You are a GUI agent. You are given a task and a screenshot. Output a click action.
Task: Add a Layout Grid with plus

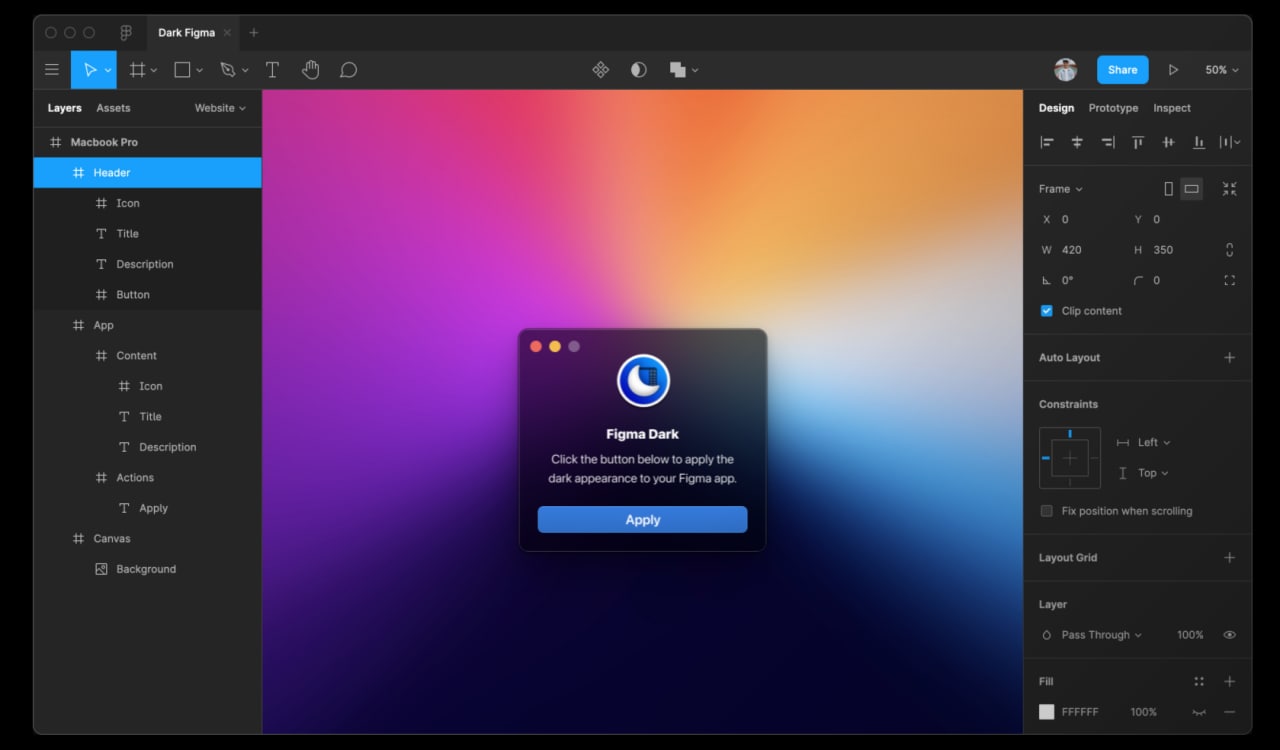click(x=1229, y=558)
